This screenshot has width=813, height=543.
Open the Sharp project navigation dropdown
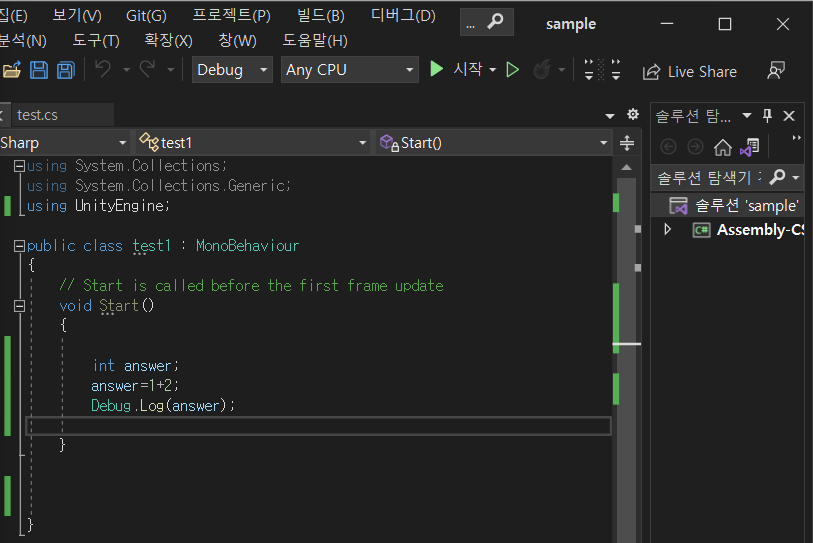pos(64,143)
